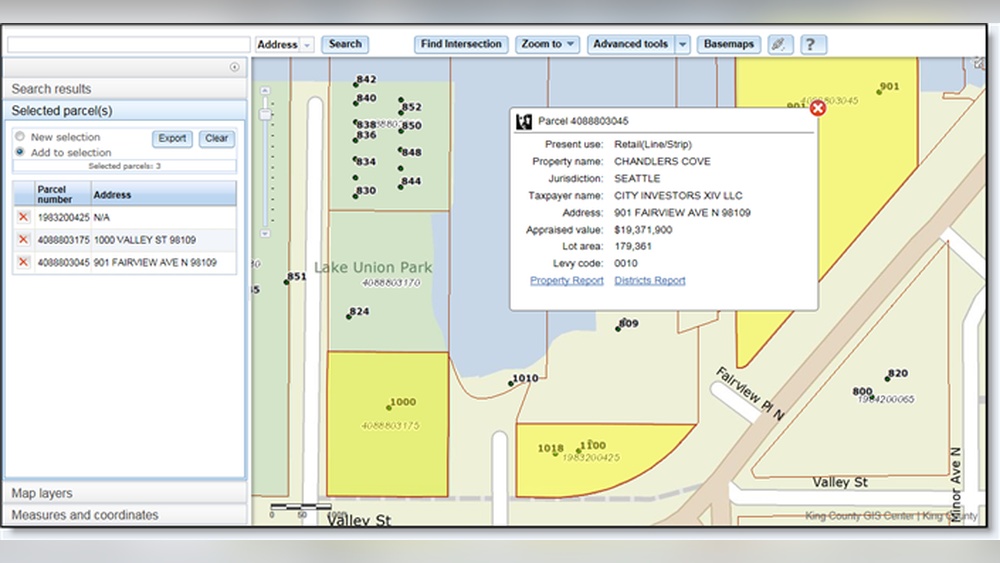This screenshot has height=563, width=1000.
Task: Select the New selection radio button
Action: 20,136
